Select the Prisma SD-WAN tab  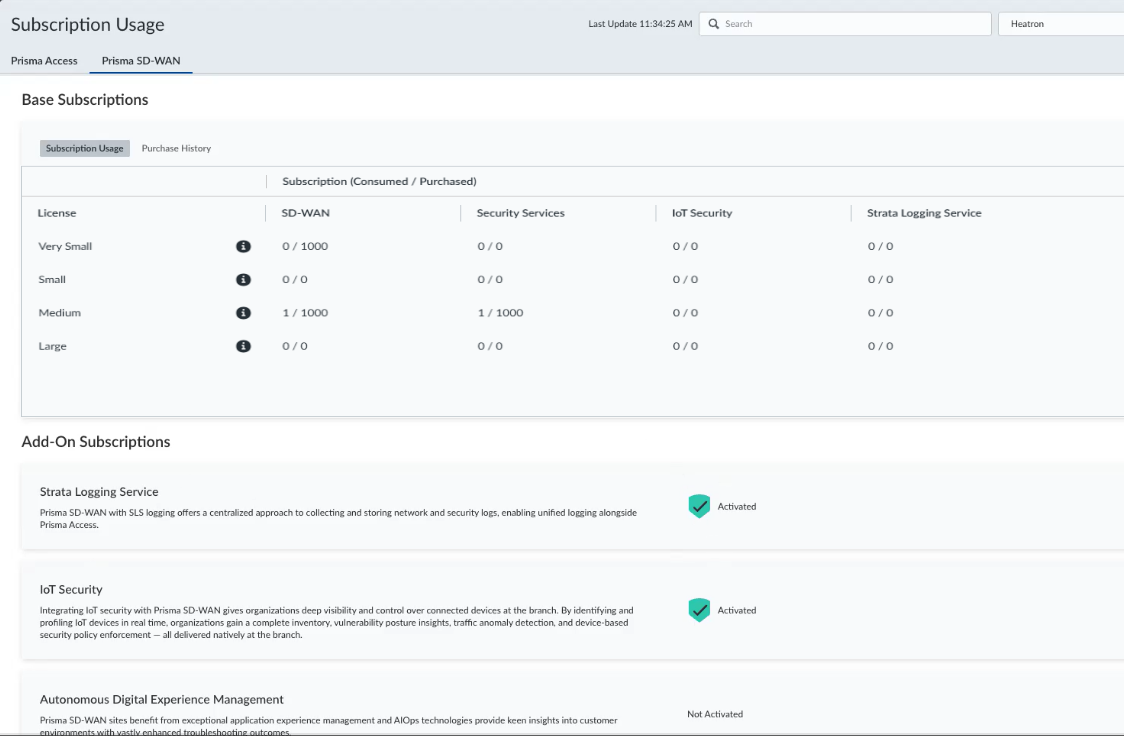(x=141, y=61)
